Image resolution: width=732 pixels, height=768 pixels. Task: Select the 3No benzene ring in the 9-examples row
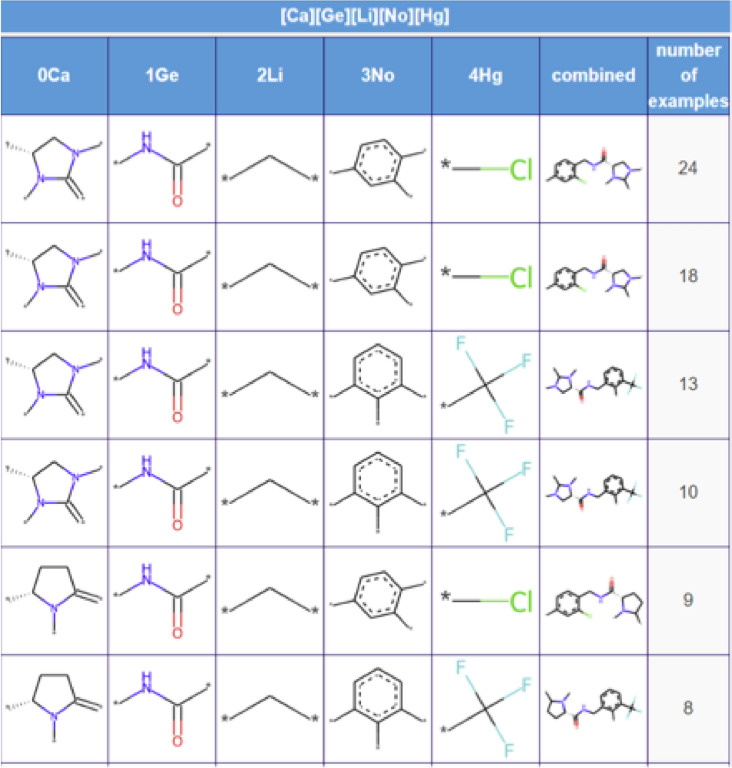point(378,600)
